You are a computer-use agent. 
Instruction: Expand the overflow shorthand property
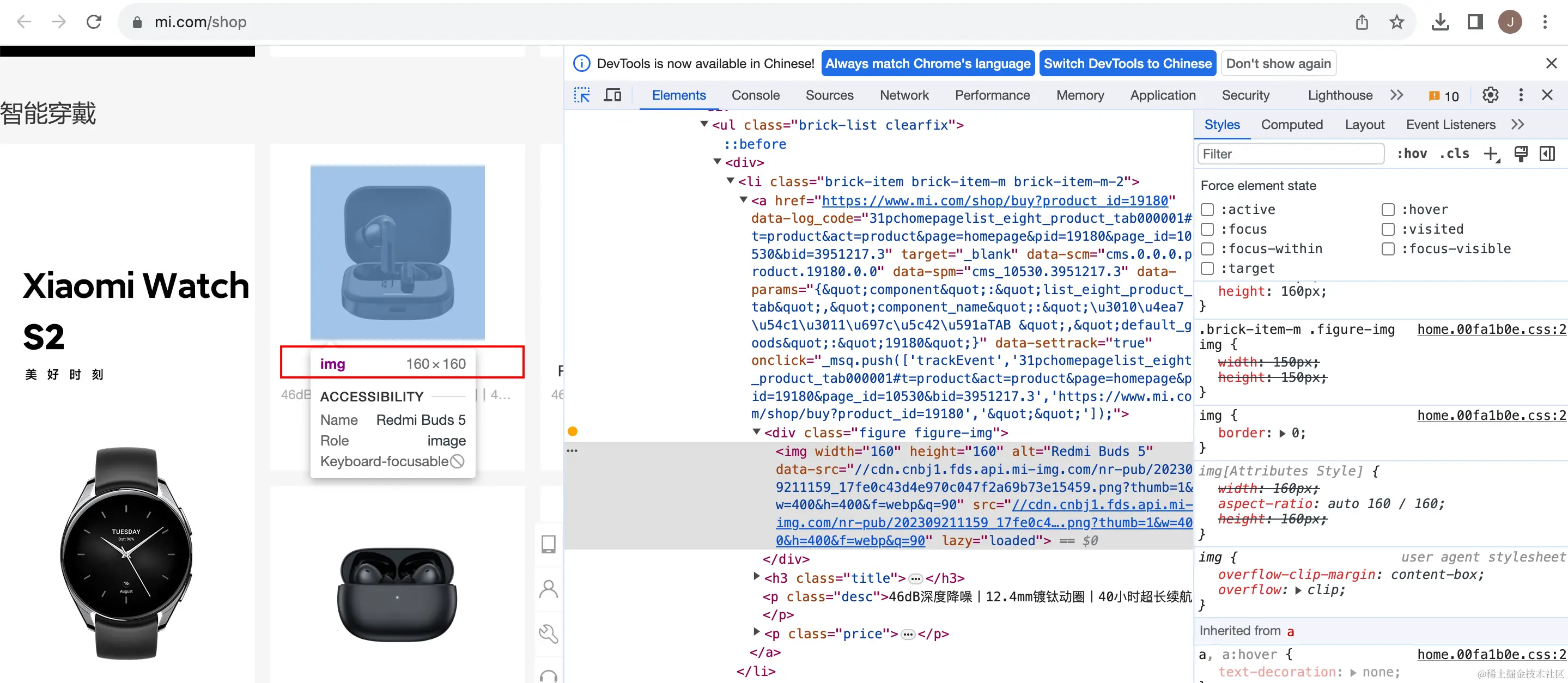pyautogui.click(x=1298, y=590)
